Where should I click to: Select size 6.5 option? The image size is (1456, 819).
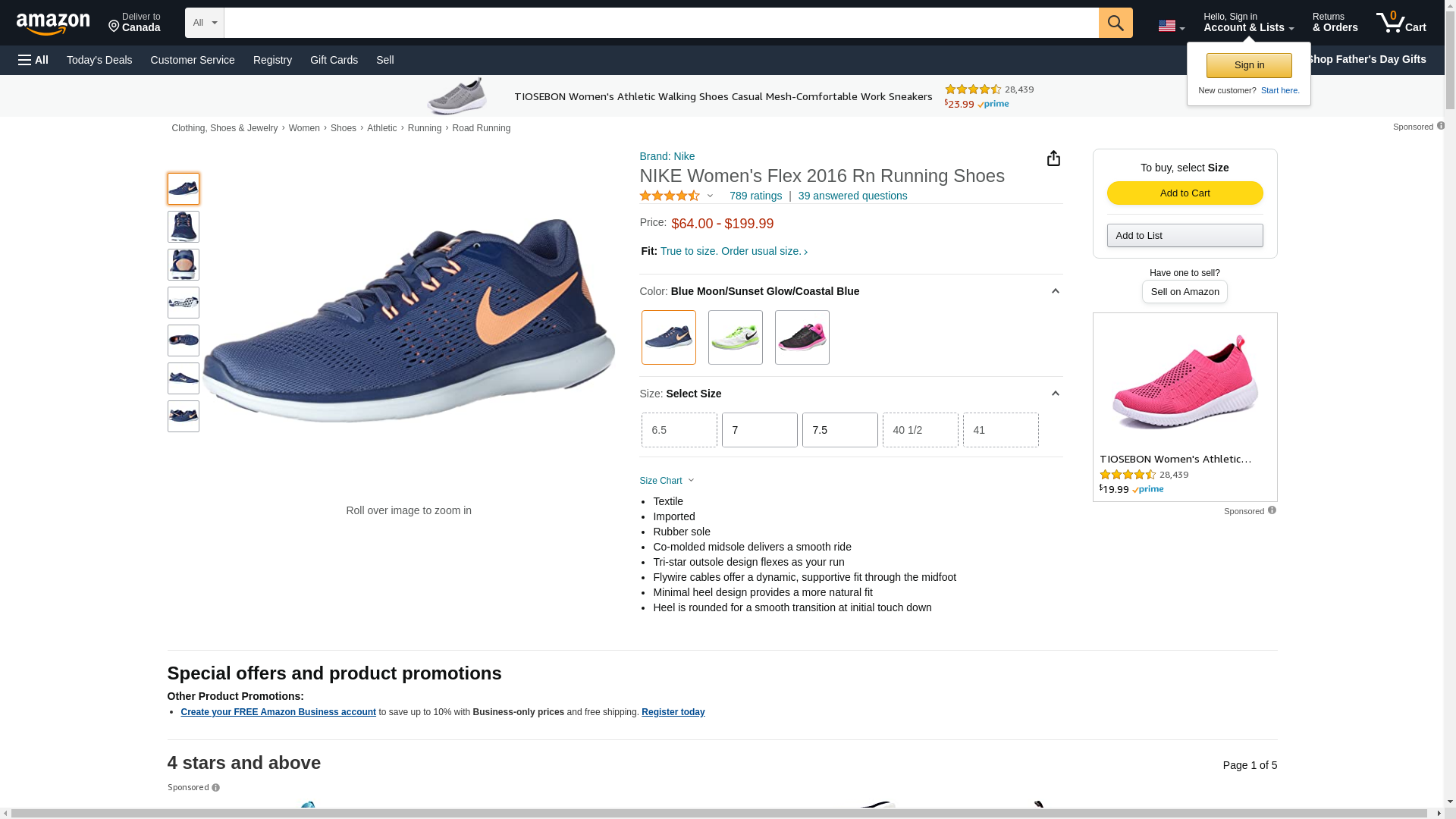(679, 430)
